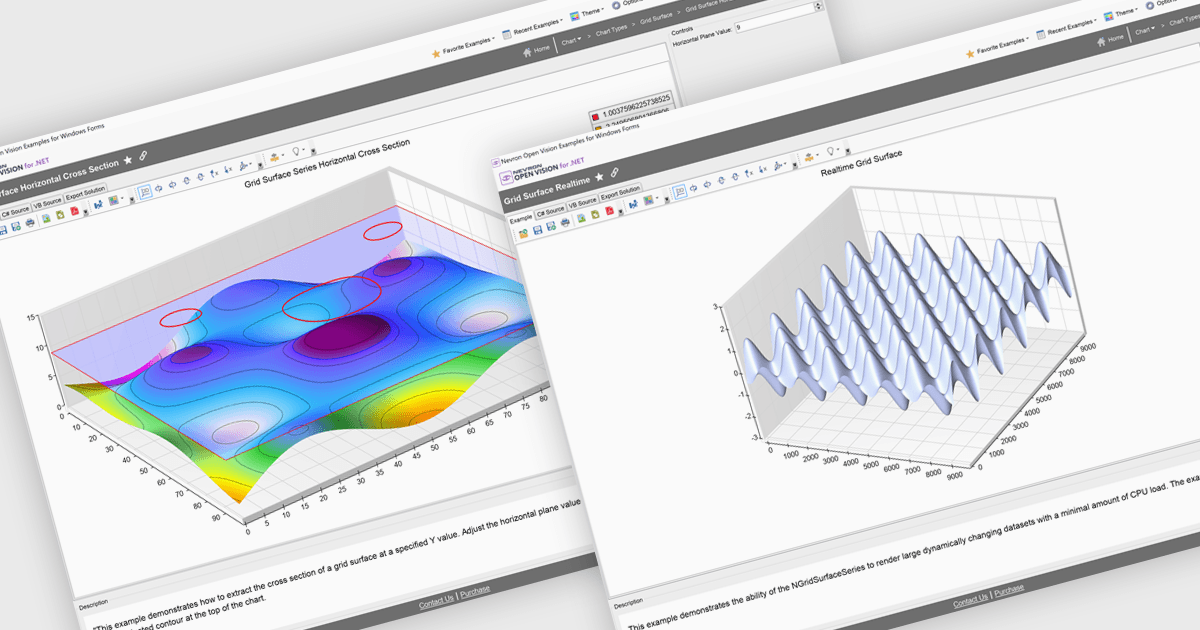Screen dimensions: 1200x630
Task: Open palette dropdown in Realtime window toolbar
Action: (651, 199)
